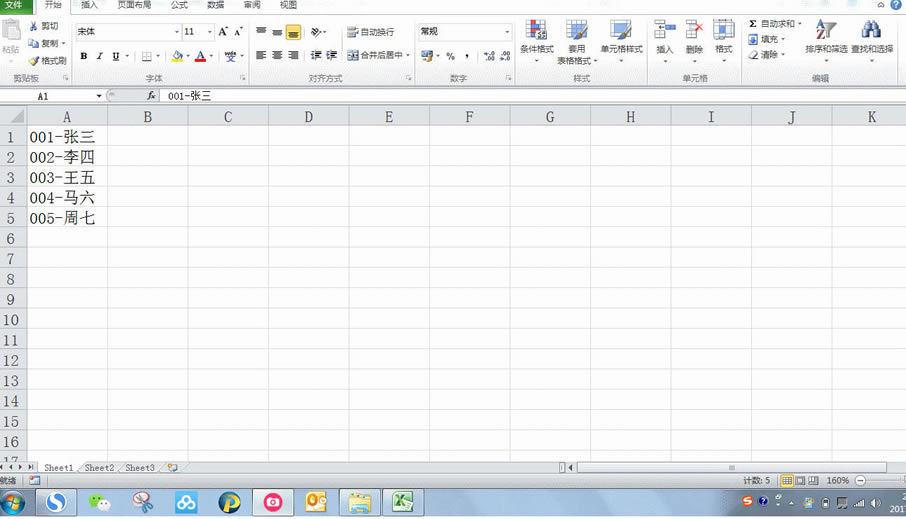Screen dimensions: 906x519
Task: Click the Paste (粘贴) clipboard icon
Action: pos(11,30)
